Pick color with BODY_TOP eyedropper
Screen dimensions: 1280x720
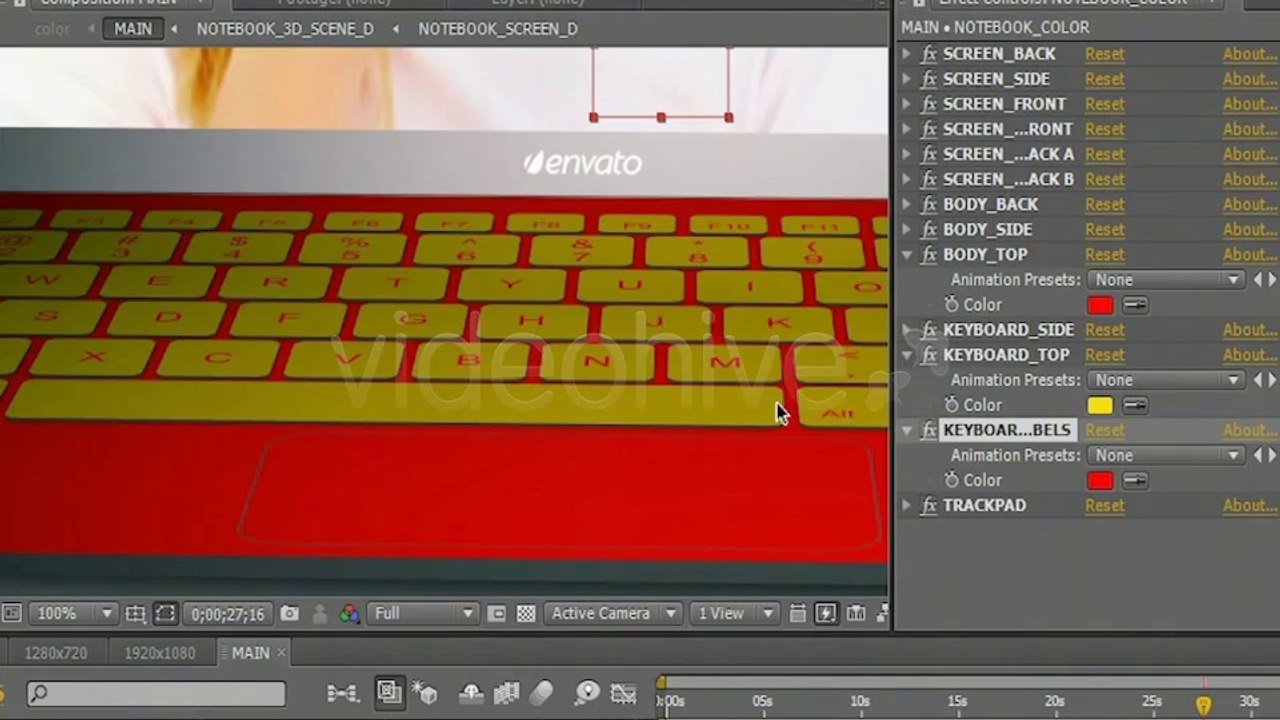pyautogui.click(x=1135, y=305)
